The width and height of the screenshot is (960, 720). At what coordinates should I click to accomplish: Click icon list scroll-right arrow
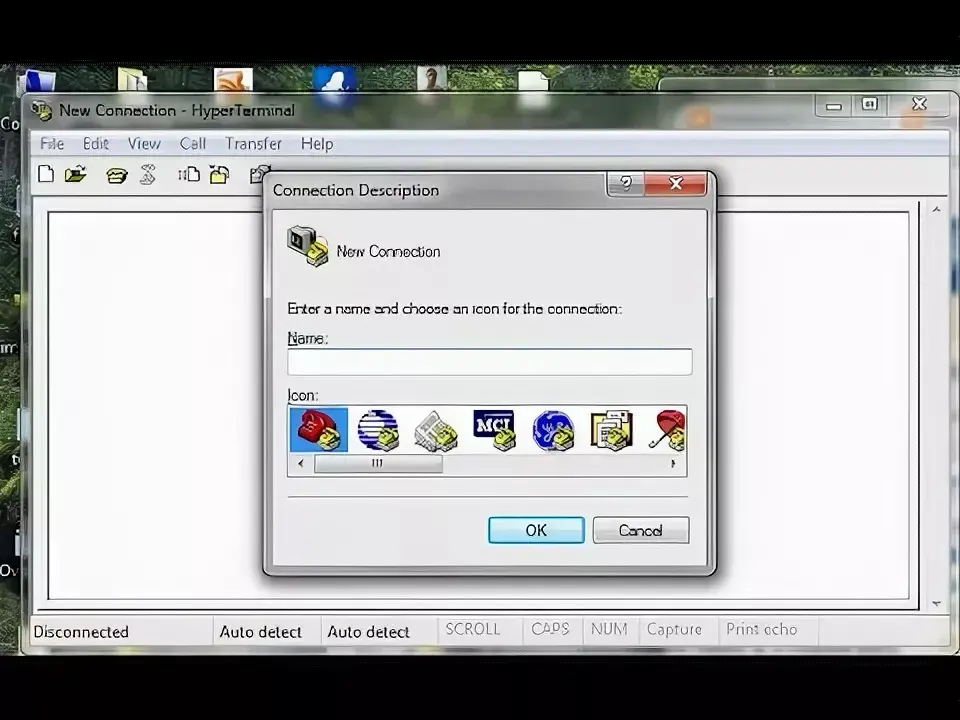tap(673, 463)
